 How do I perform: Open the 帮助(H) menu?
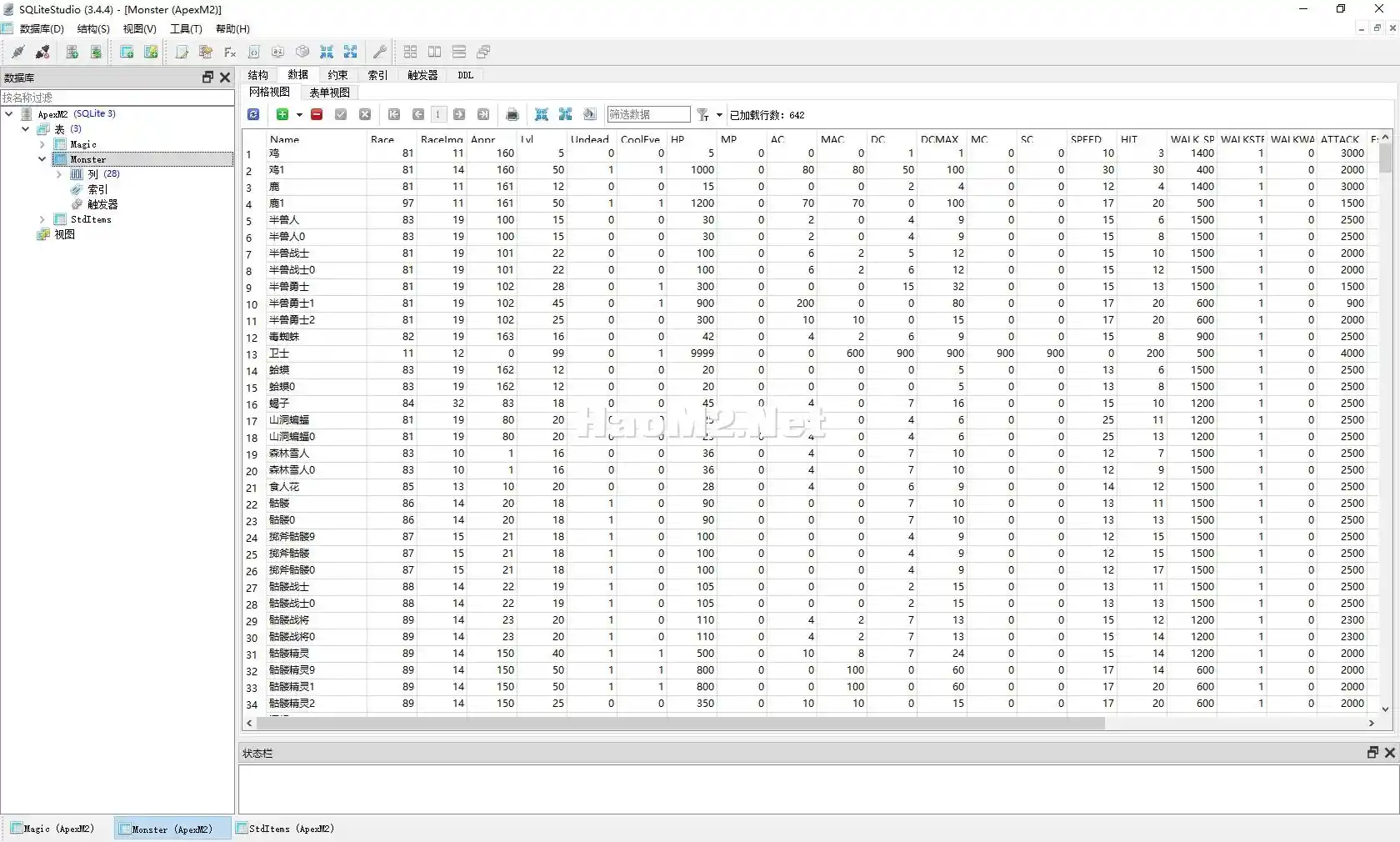232,28
